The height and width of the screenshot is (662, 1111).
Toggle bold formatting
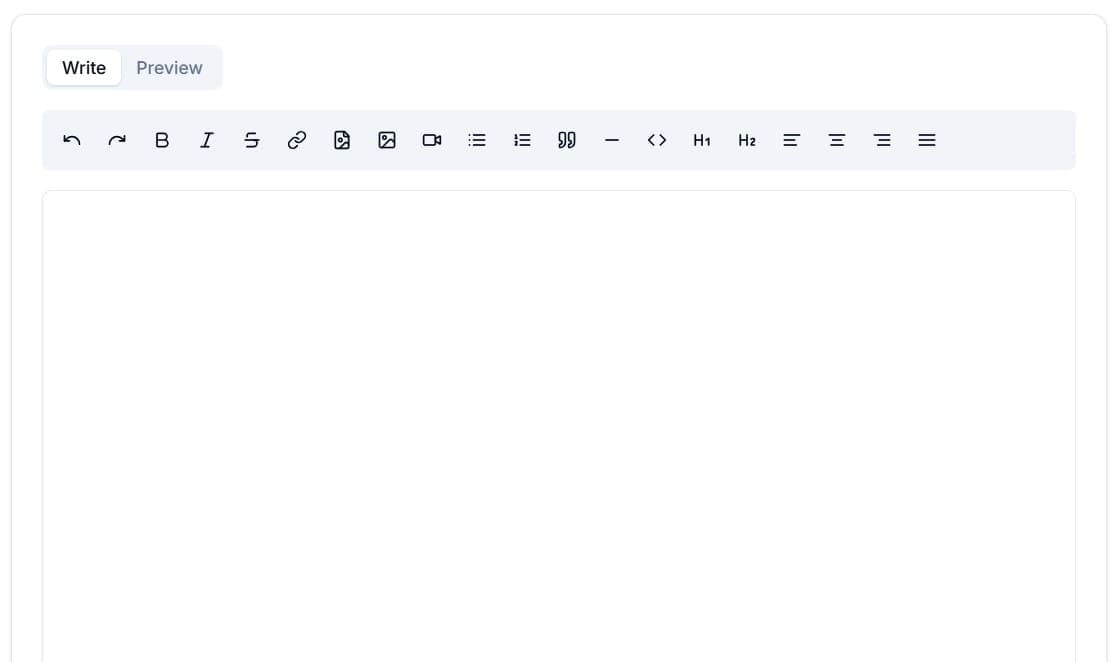coord(162,140)
